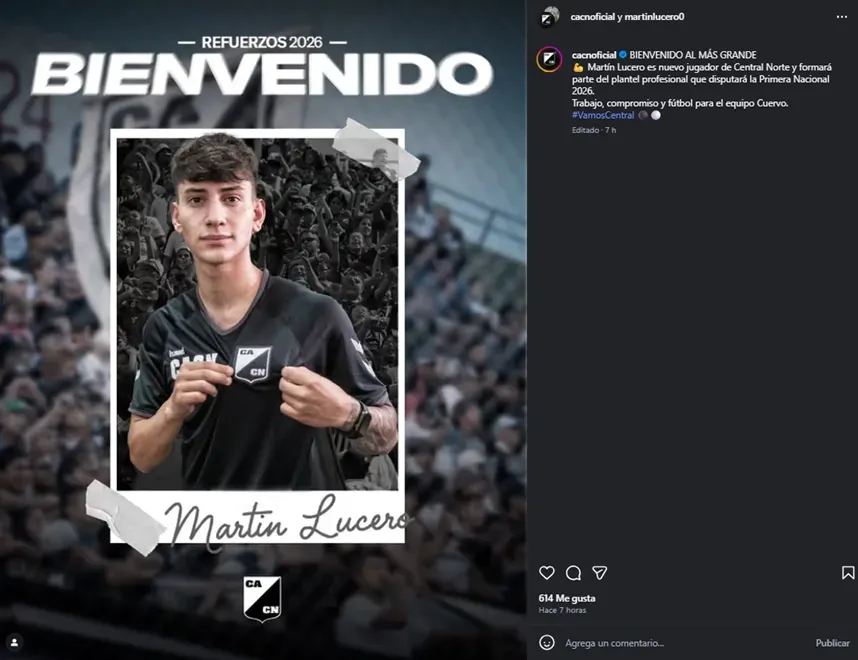Screen dimensions: 858x660
Task: Click the Publicar button
Action: (832, 643)
